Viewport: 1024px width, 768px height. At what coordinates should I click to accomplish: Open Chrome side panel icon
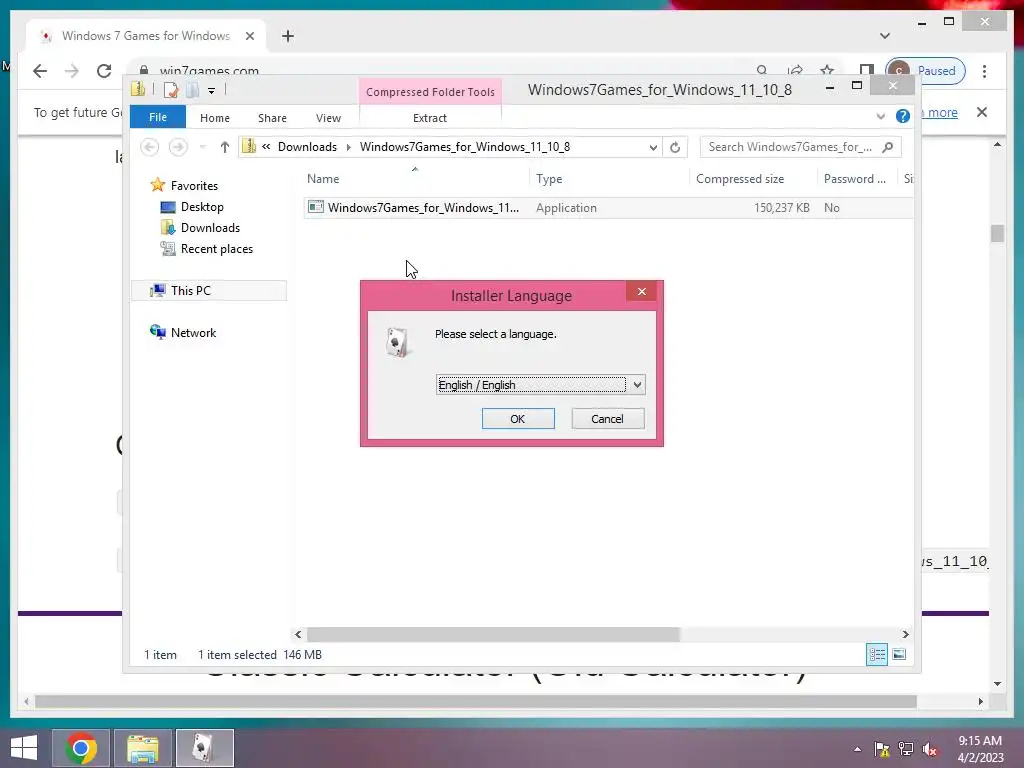click(866, 70)
